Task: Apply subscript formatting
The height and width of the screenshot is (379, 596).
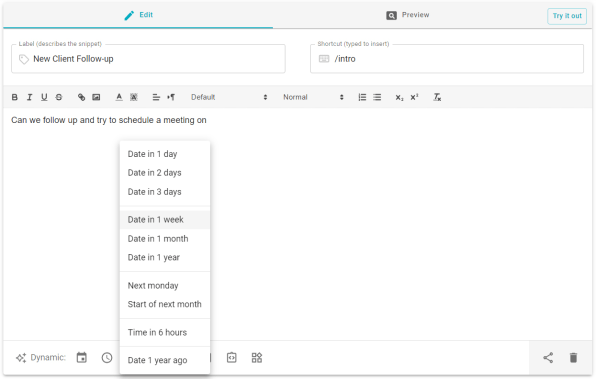Action: point(399,97)
